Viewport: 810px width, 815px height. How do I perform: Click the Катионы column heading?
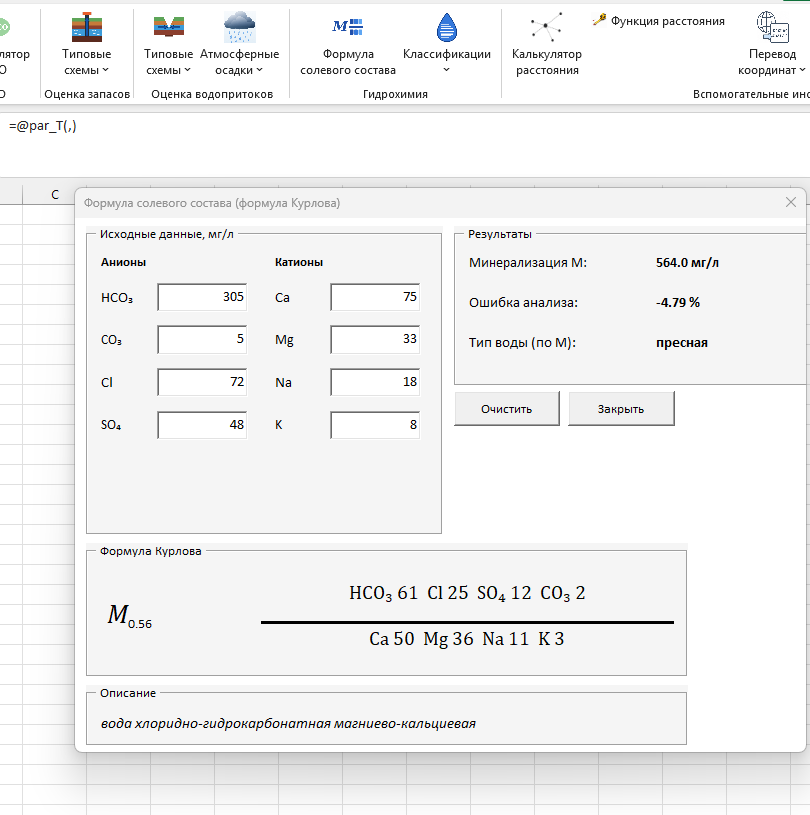(299, 262)
